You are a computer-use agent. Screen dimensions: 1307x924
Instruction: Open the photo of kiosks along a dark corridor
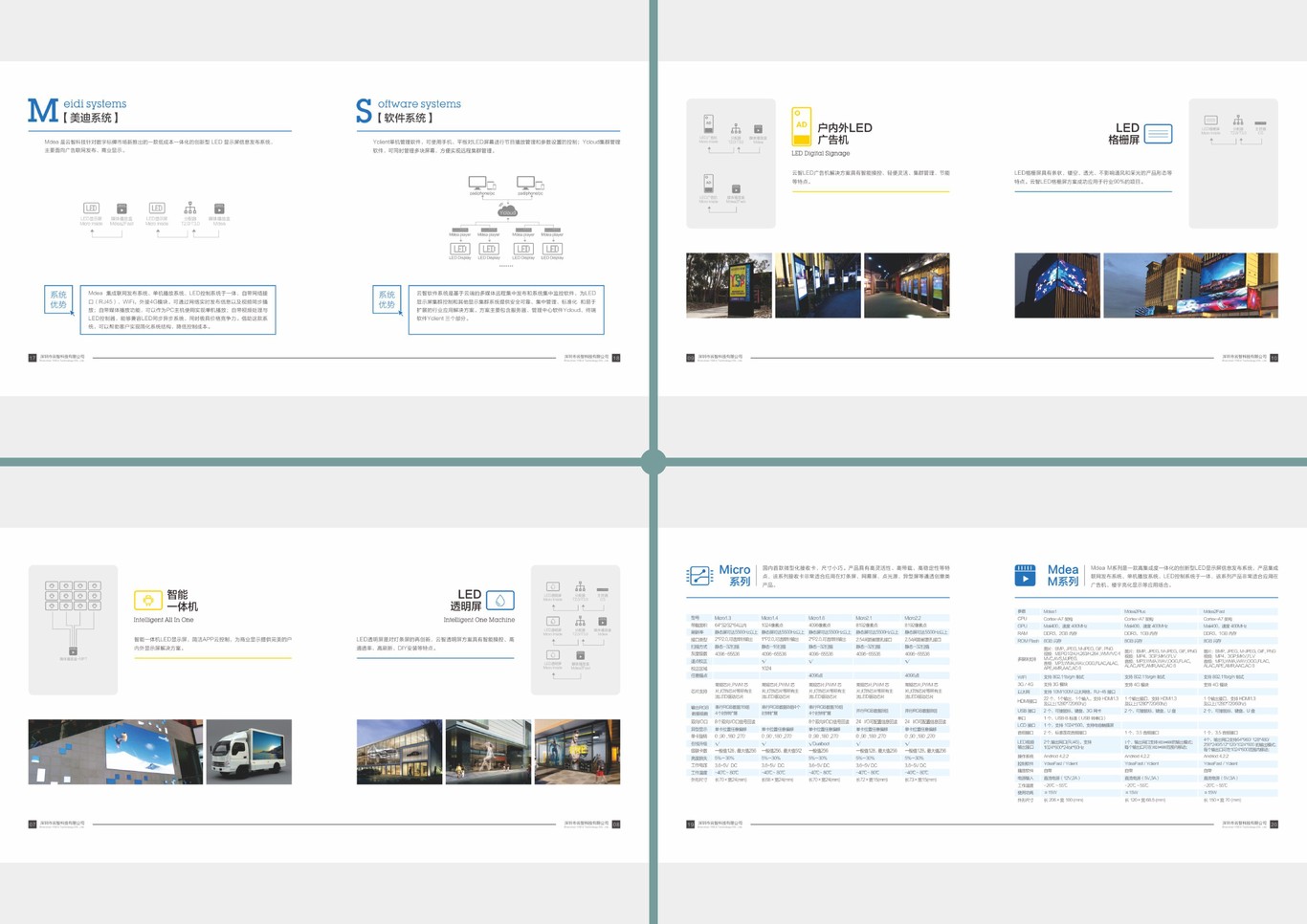[x=818, y=285]
